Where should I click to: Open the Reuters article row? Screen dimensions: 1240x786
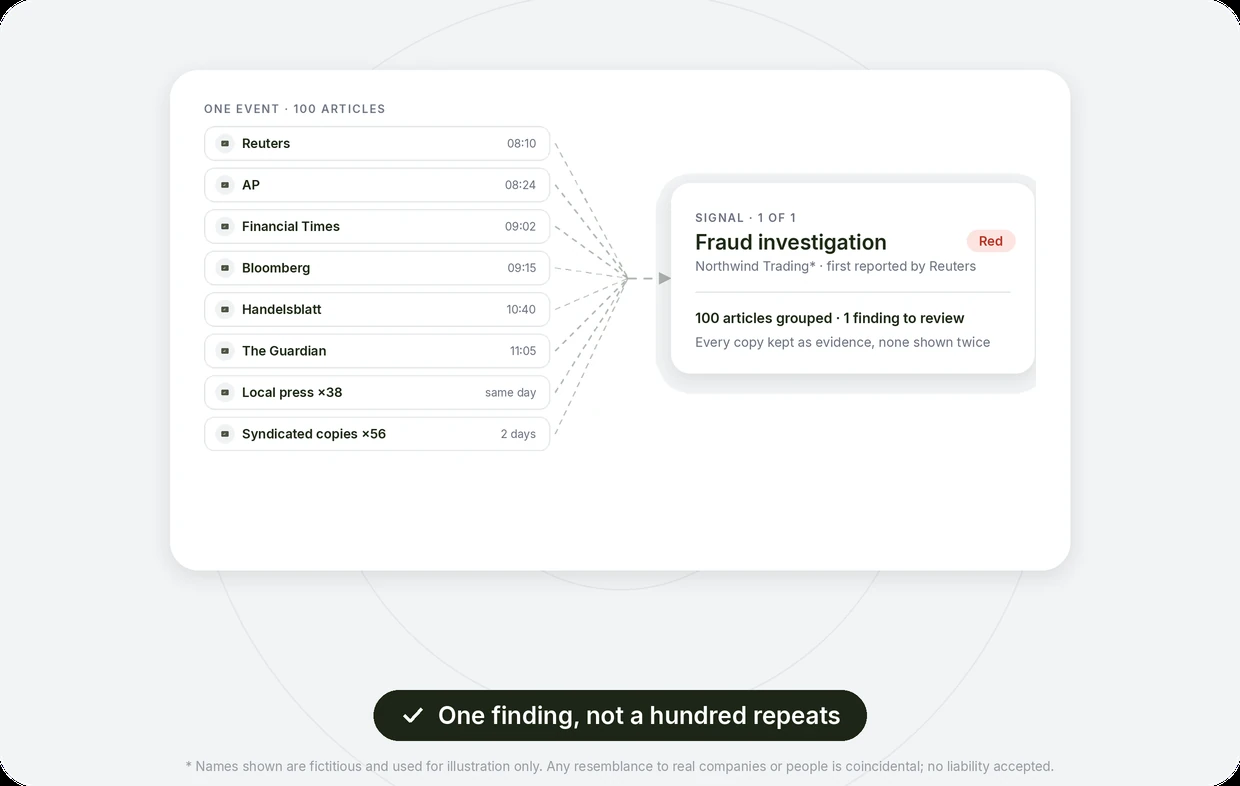377,143
